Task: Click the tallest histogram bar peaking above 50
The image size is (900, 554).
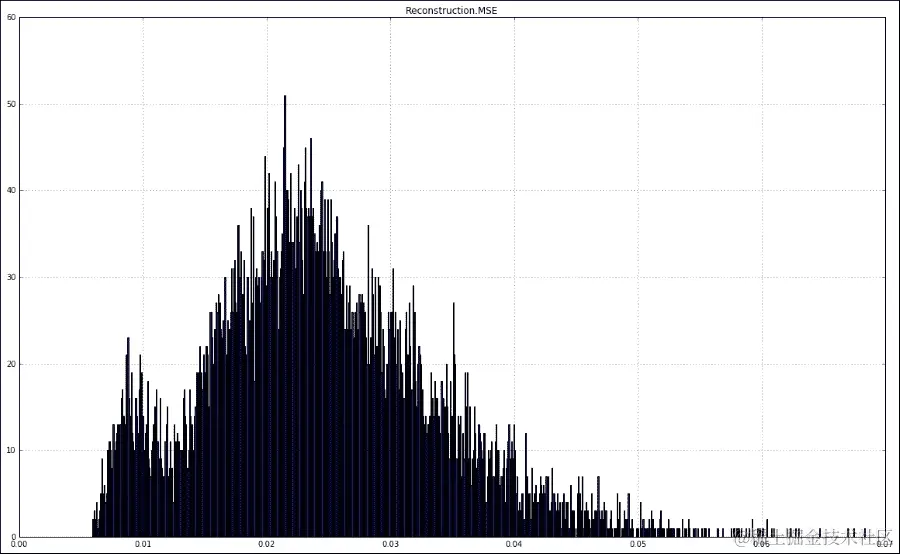Action: (285, 316)
